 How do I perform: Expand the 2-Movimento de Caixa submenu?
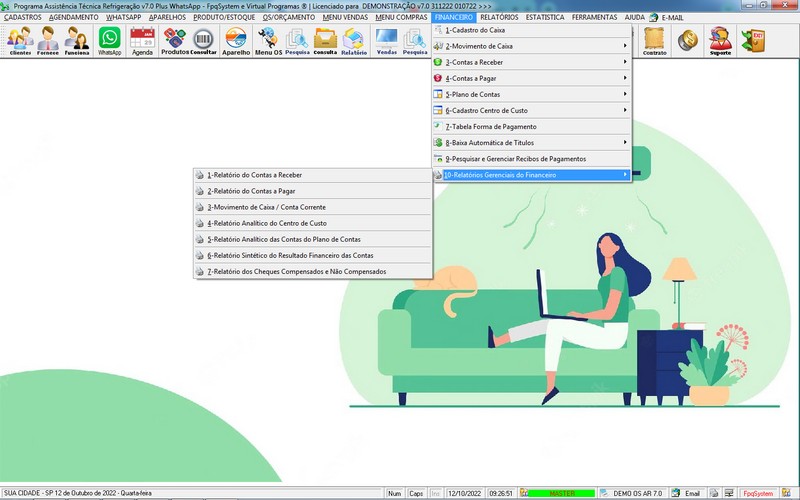pyautogui.click(x=532, y=46)
